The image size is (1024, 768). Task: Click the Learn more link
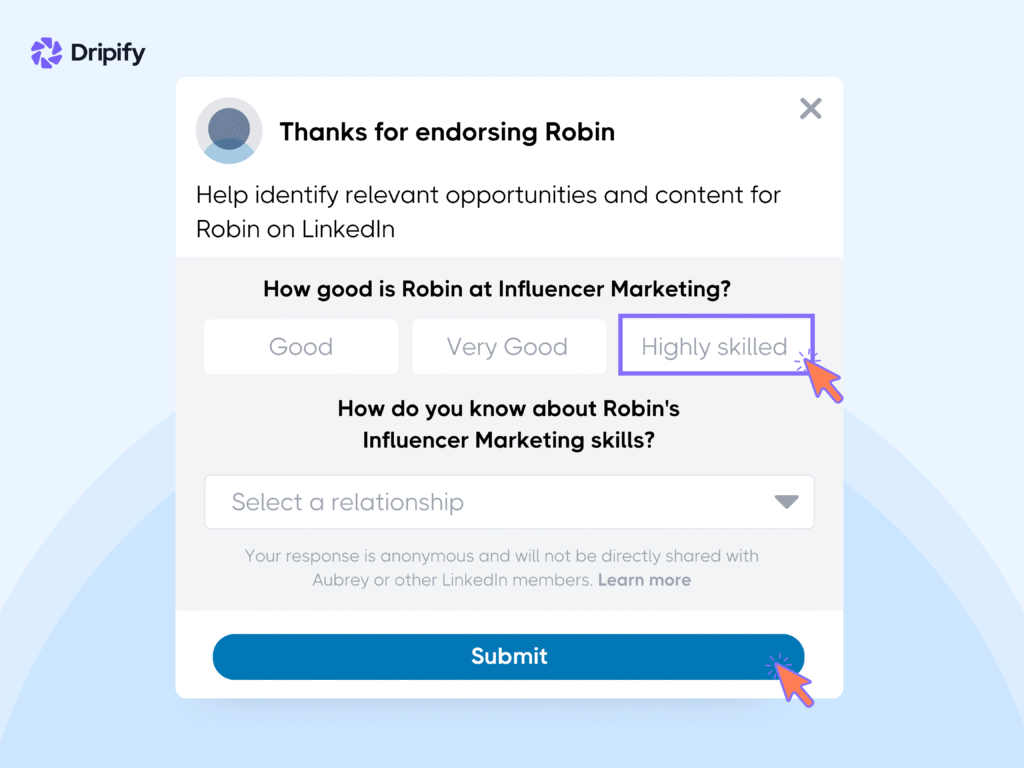644,580
